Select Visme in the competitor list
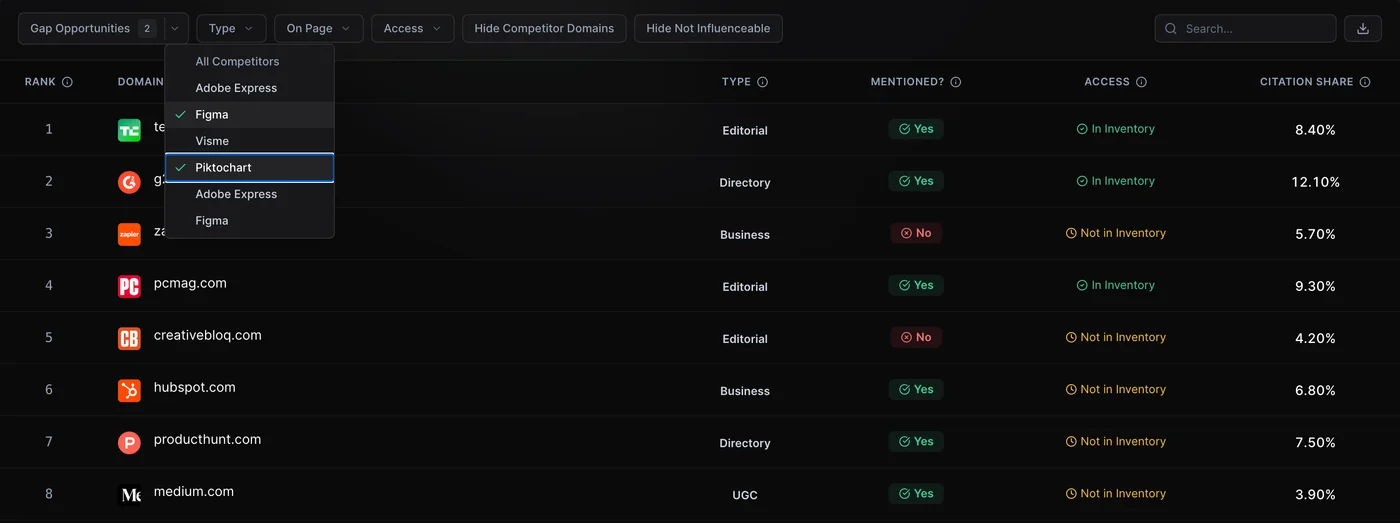Image resolution: width=1400 pixels, height=523 pixels. coord(249,141)
